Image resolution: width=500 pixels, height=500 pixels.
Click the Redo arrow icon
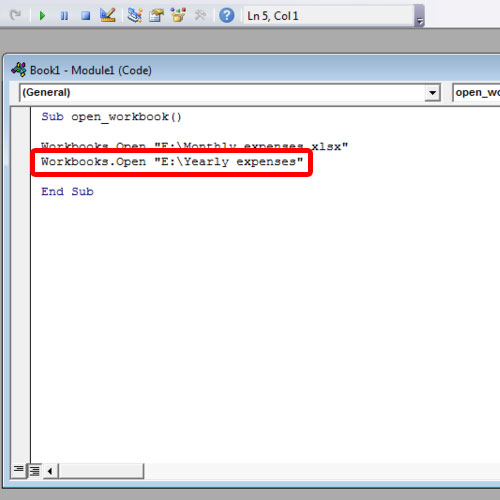(16, 15)
